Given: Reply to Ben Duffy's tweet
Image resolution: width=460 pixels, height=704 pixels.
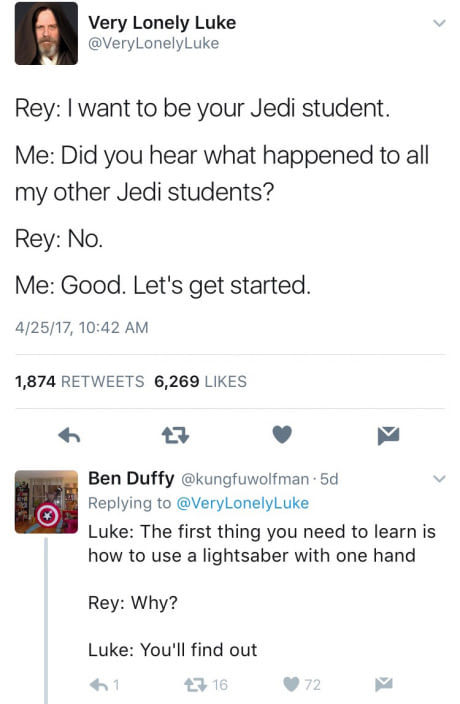Looking at the screenshot, I should click(104, 685).
